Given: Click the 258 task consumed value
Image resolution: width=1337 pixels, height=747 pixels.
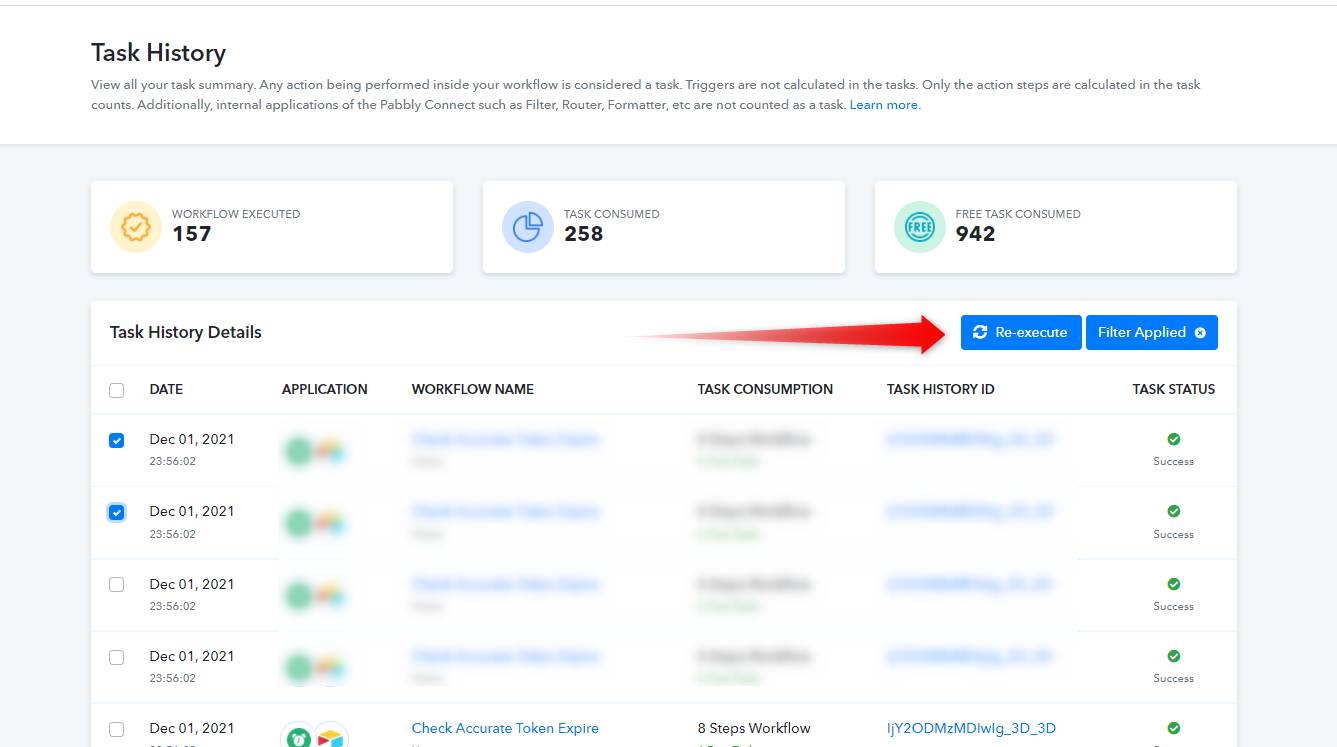Looking at the screenshot, I should (584, 234).
